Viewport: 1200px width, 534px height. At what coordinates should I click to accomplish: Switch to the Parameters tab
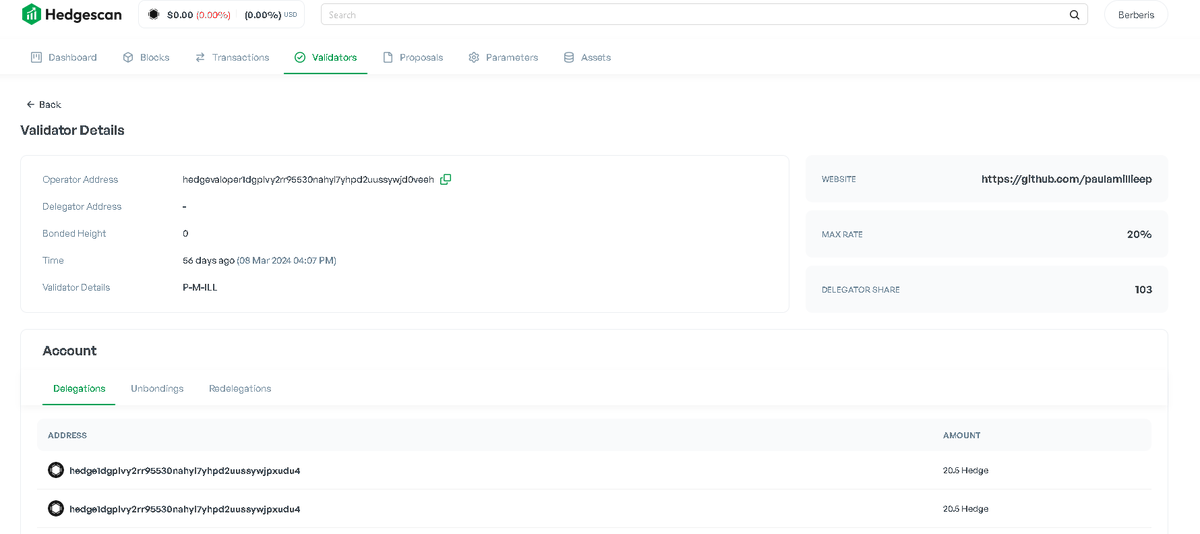click(503, 57)
